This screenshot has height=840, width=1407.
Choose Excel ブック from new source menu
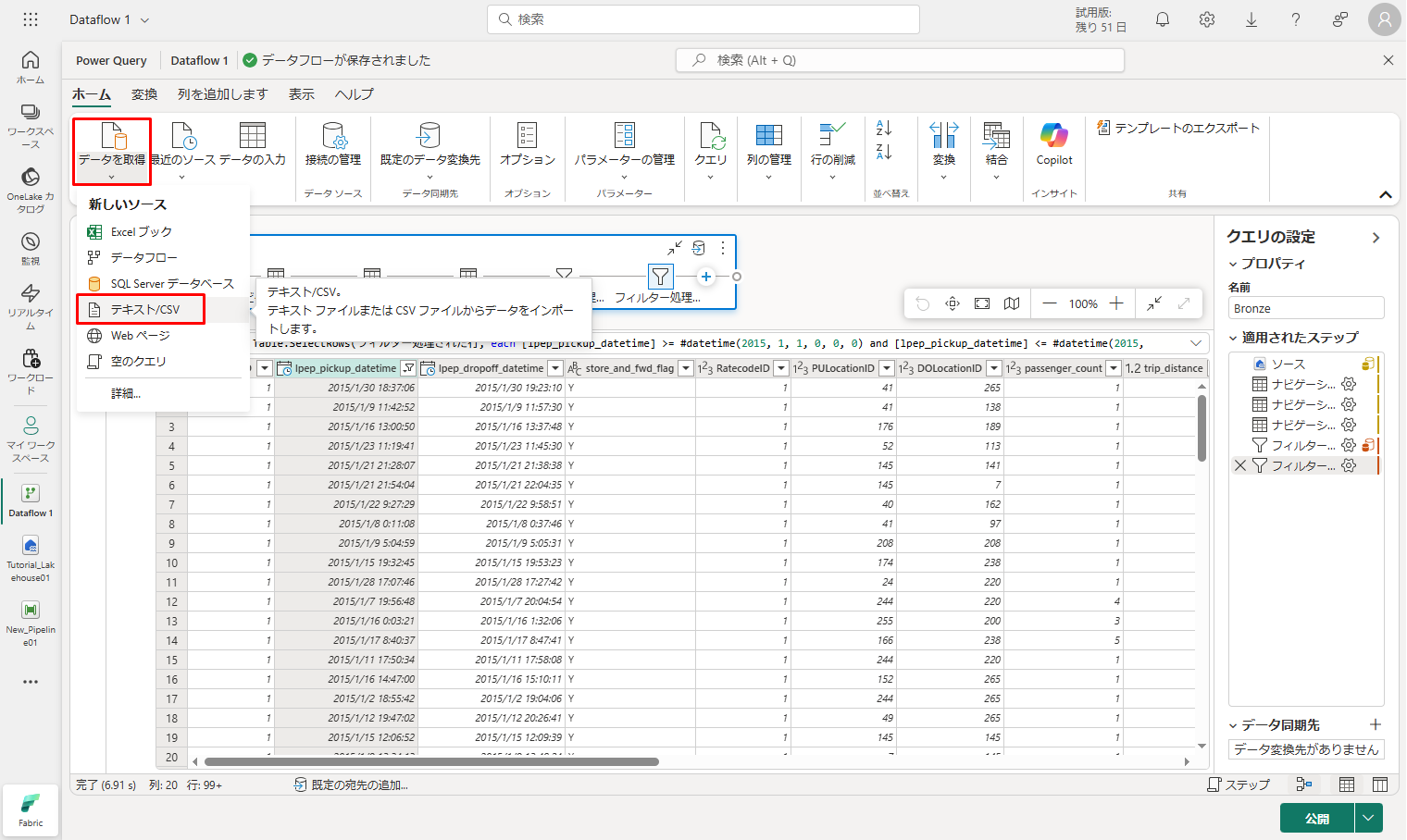click(x=163, y=232)
